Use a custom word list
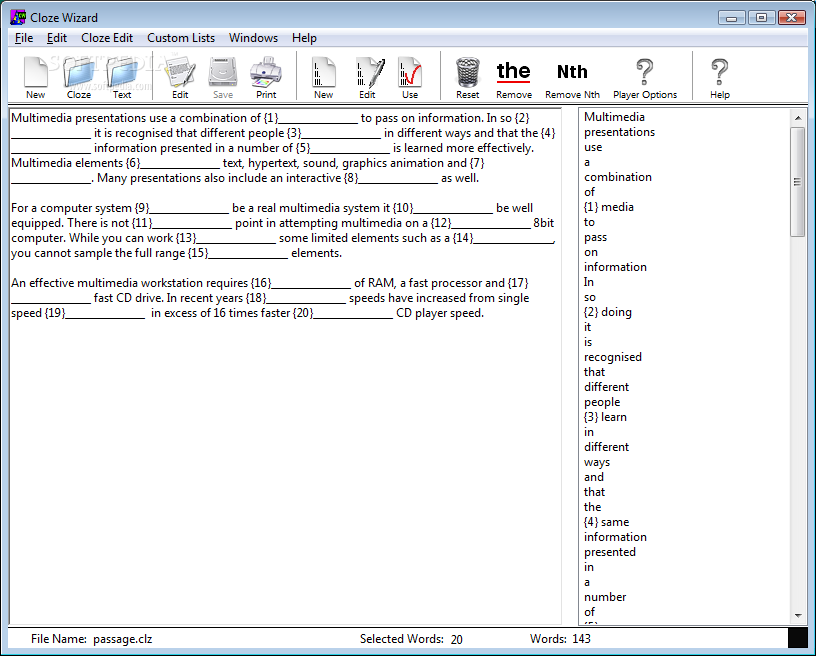This screenshot has width=816, height=656. [x=410, y=78]
